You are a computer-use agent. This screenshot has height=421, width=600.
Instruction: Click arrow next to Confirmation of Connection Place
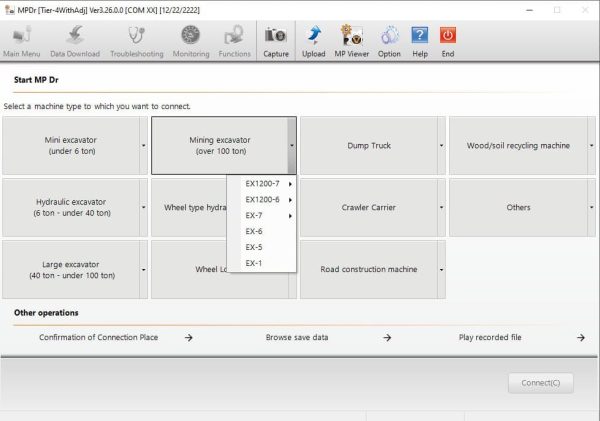click(x=188, y=338)
